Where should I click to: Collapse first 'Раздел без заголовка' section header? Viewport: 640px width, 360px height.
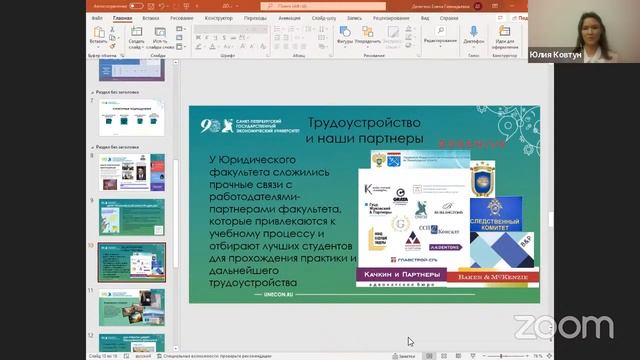coord(92,93)
